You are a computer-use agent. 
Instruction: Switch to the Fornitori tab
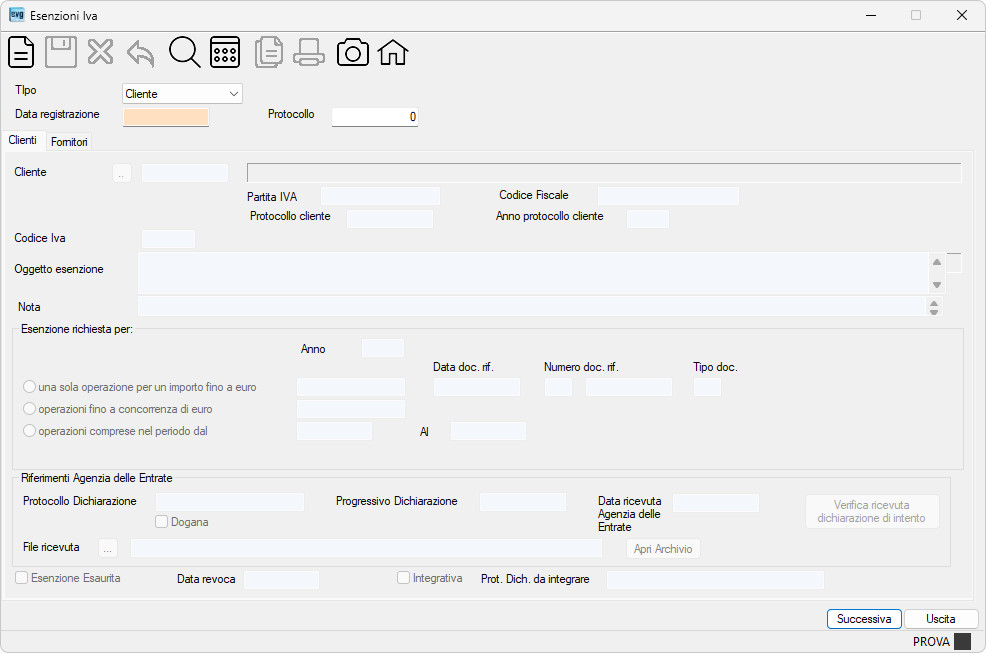coord(69,142)
